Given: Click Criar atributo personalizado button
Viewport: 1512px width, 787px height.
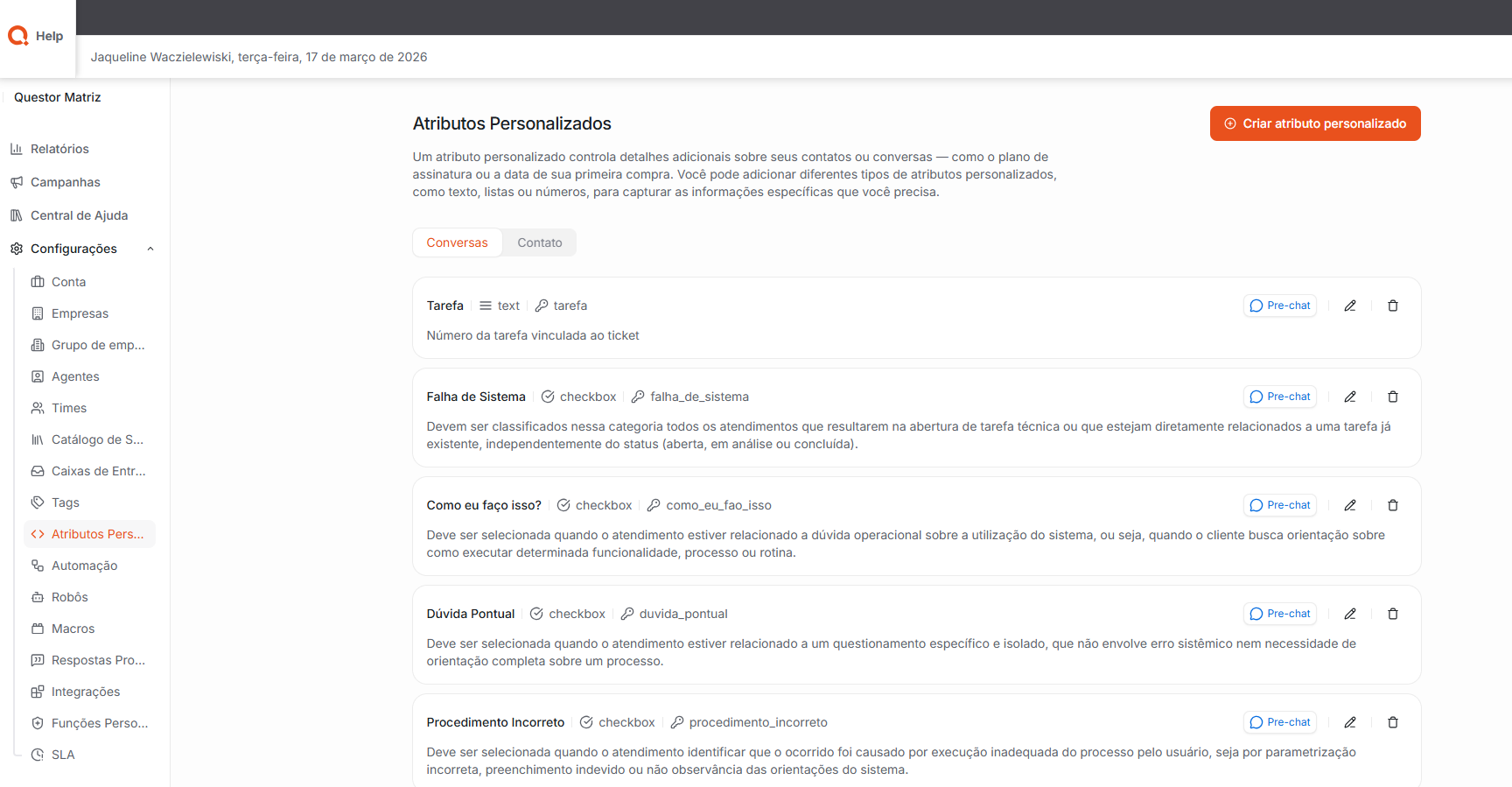Looking at the screenshot, I should [1314, 123].
